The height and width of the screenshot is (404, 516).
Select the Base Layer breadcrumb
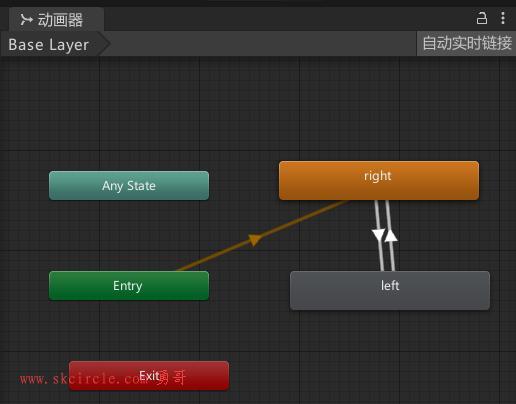[x=49, y=44]
